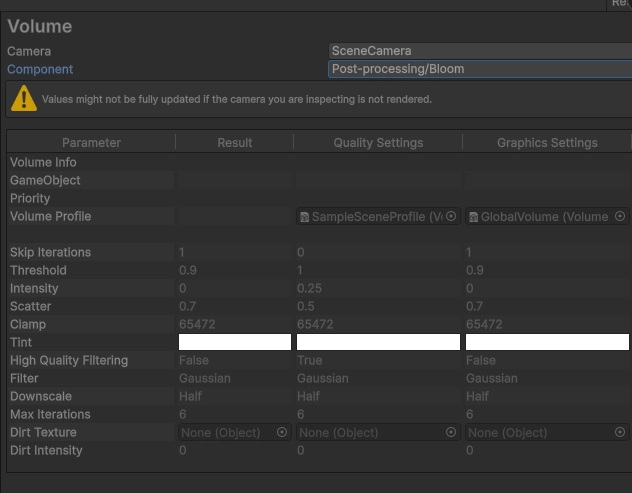
Task: Click the profile asset icon beside GlobalVolume
Action: point(474,217)
